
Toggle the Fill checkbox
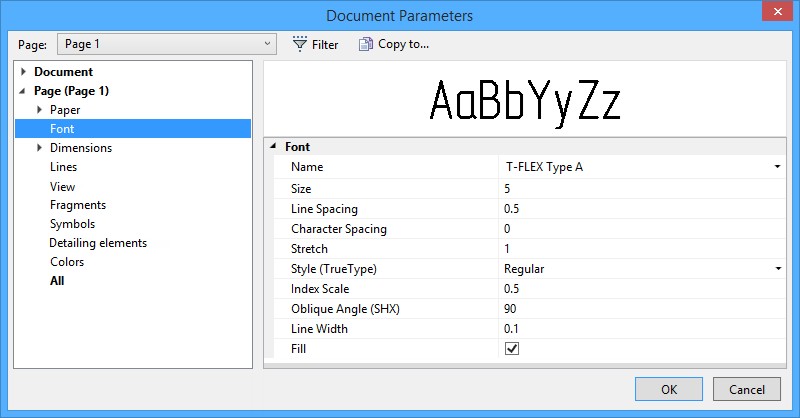point(512,348)
